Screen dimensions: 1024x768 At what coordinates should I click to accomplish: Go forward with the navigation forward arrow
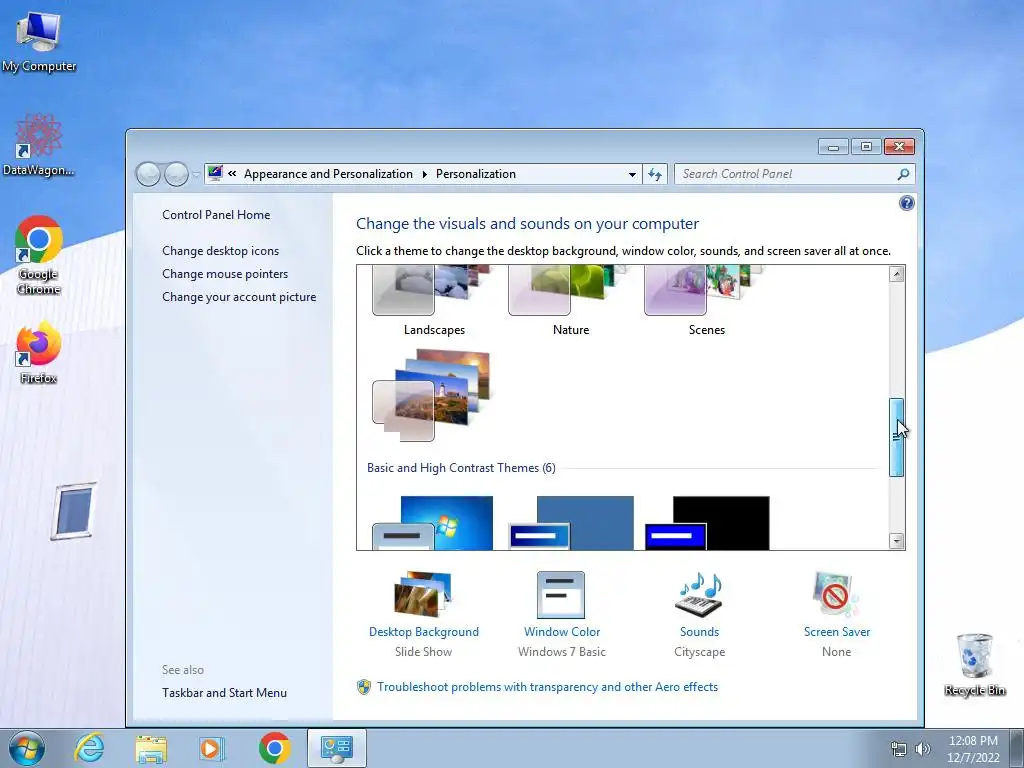click(176, 174)
